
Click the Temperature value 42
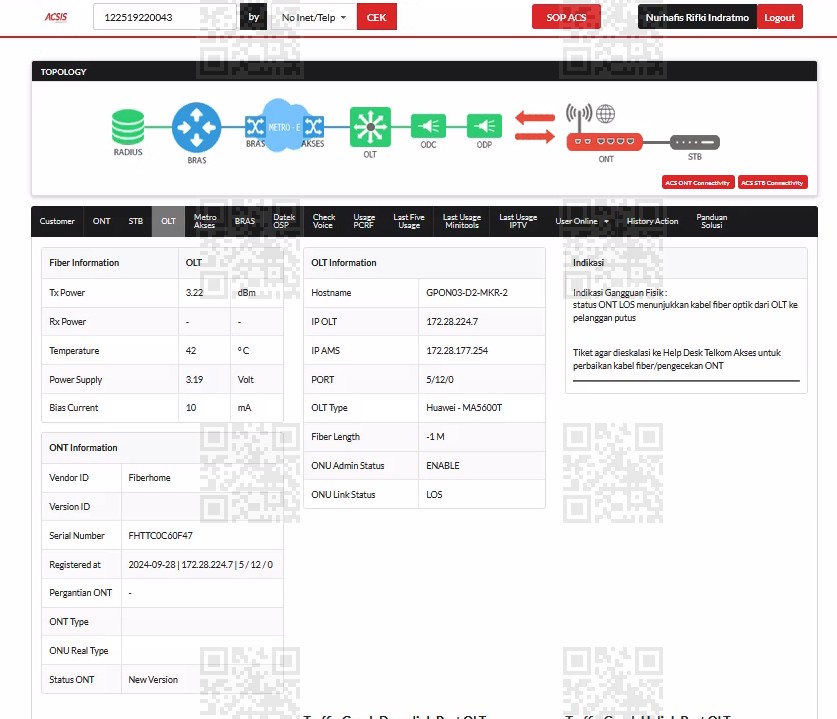[191, 351]
